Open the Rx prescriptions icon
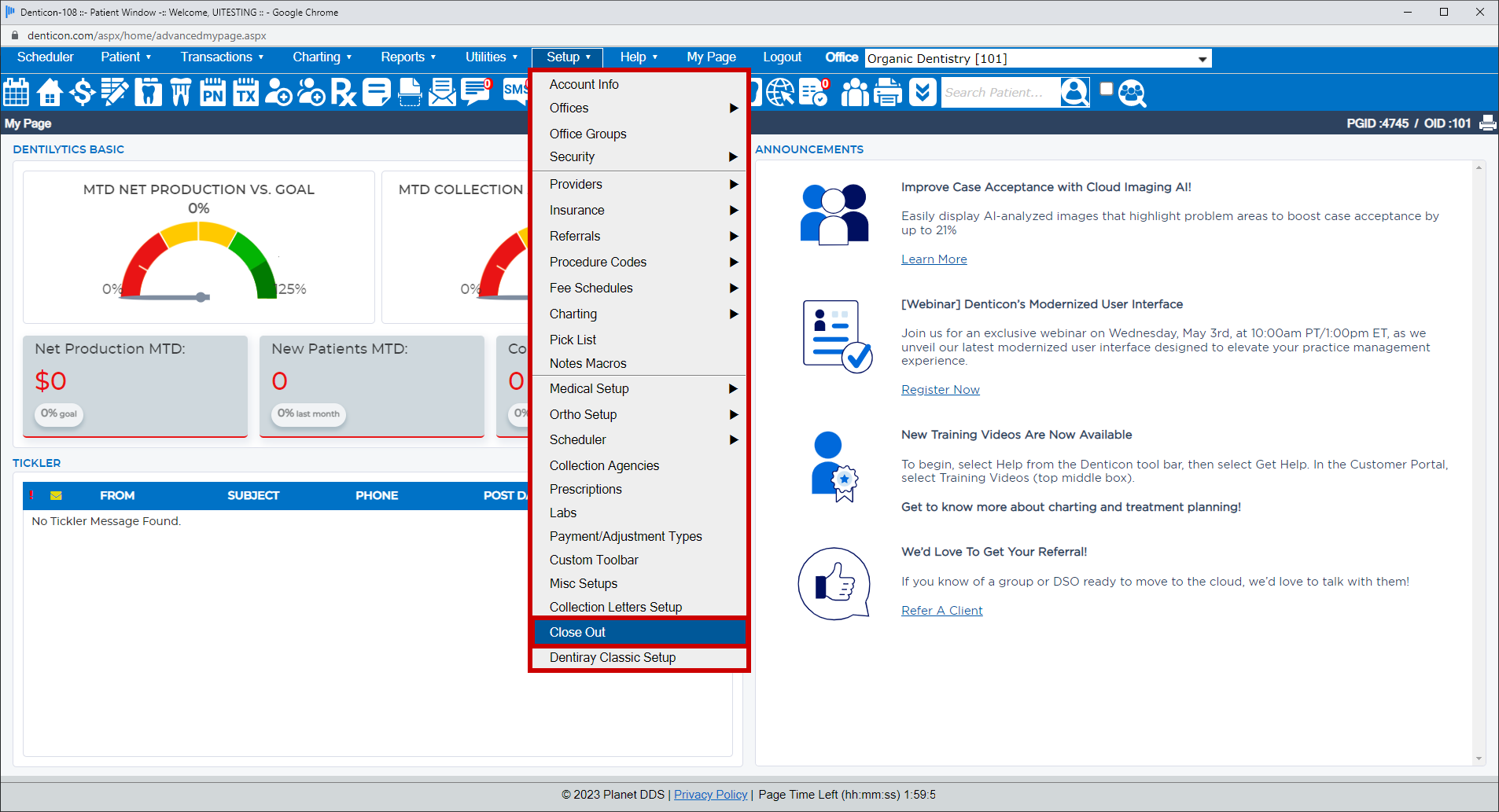The width and height of the screenshot is (1499, 812). pos(343,92)
